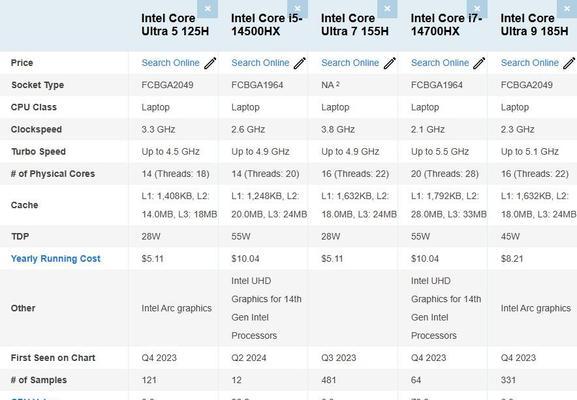Click the Intel Core i7-14700HX heading
The height and width of the screenshot is (400, 577).
[x=446, y=25]
